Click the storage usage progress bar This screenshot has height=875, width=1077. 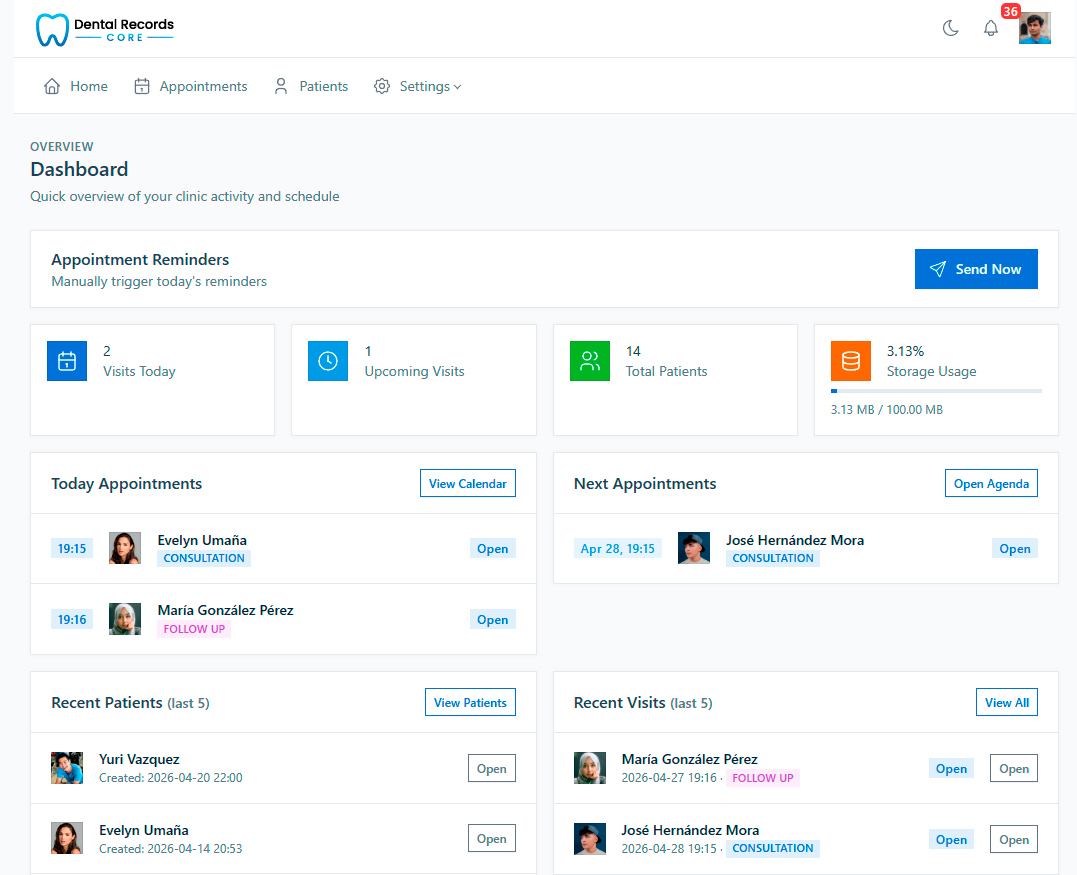936,391
